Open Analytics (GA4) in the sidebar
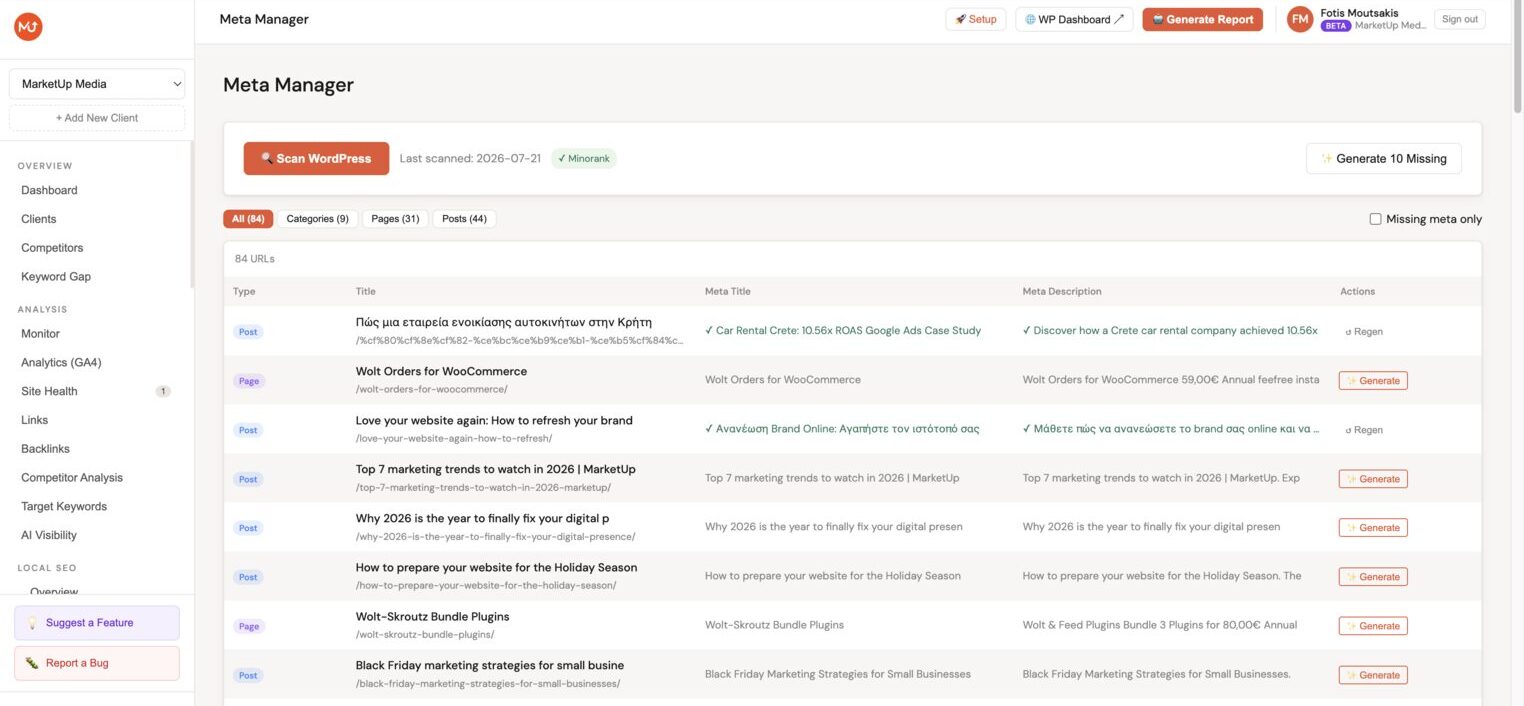Screen dimensions: 1524x706 (x=61, y=363)
